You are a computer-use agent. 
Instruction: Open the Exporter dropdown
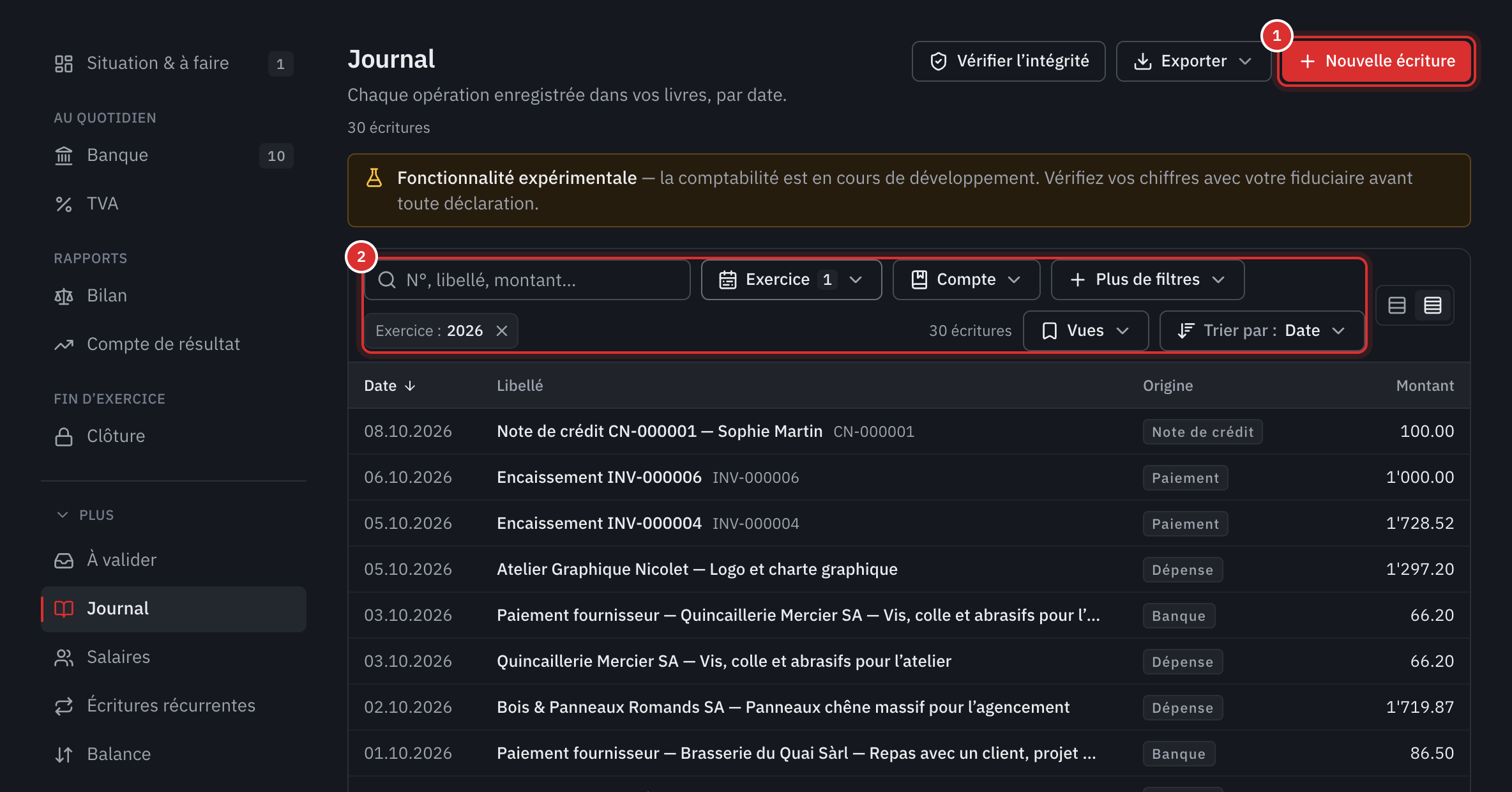click(x=1193, y=61)
